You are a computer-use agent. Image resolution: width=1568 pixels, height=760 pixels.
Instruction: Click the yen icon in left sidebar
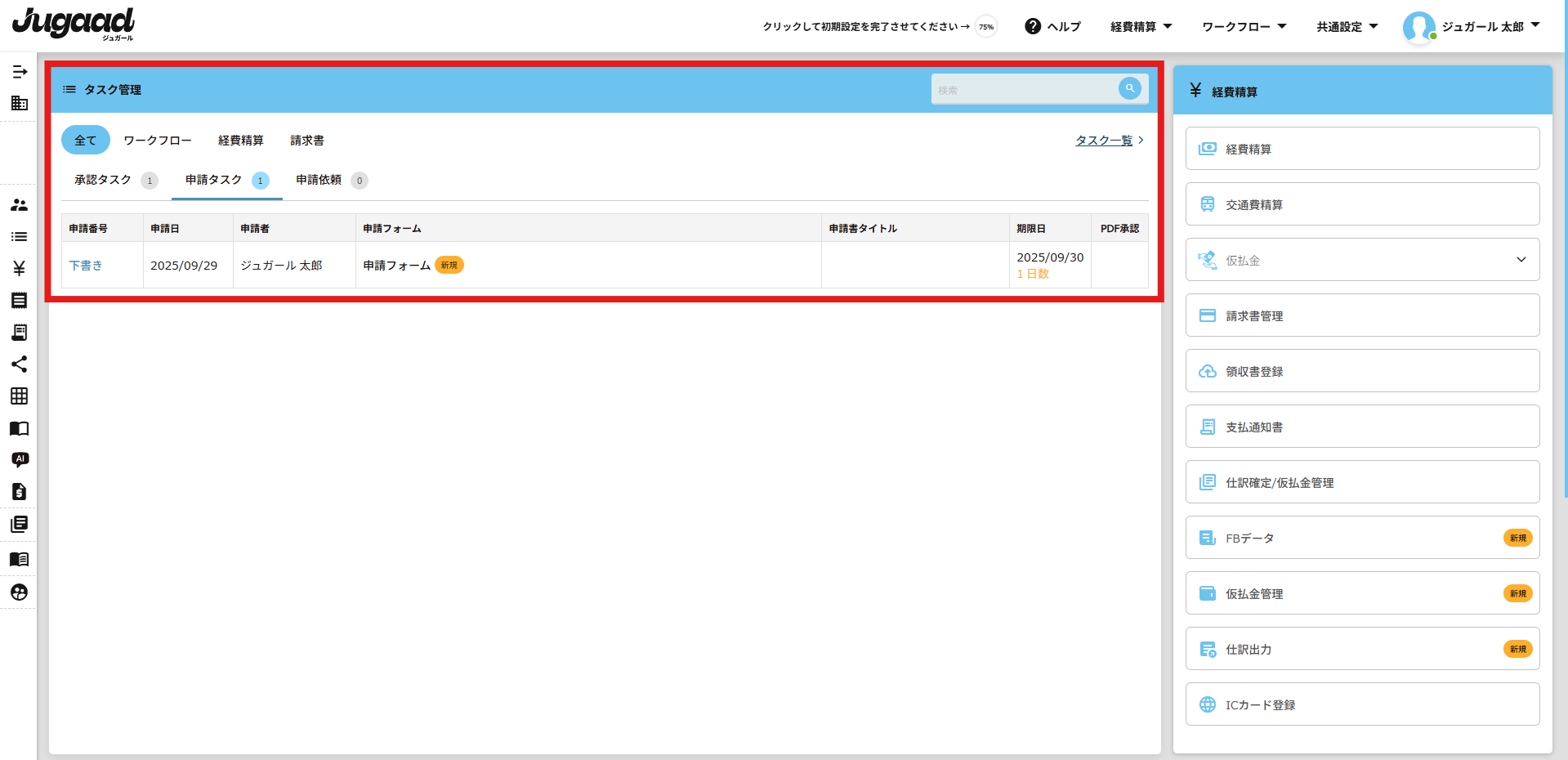pyautogui.click(x=20, y=268)
